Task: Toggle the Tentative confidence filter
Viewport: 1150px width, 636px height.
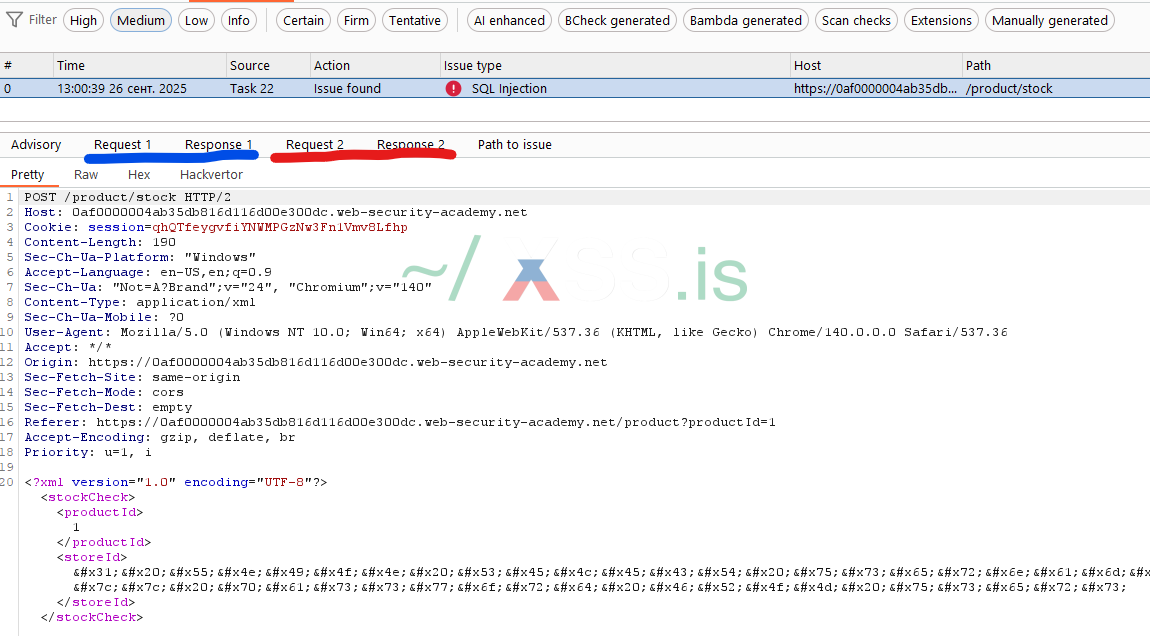Action: (415, 21)
